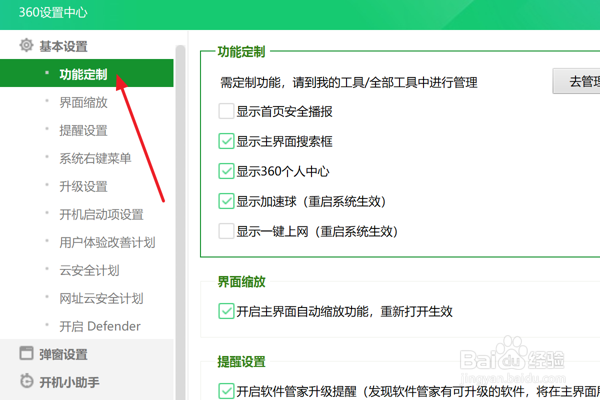Click the 功能定制 group heading
This screenshot has height=400, width=600.
[241, 51]
